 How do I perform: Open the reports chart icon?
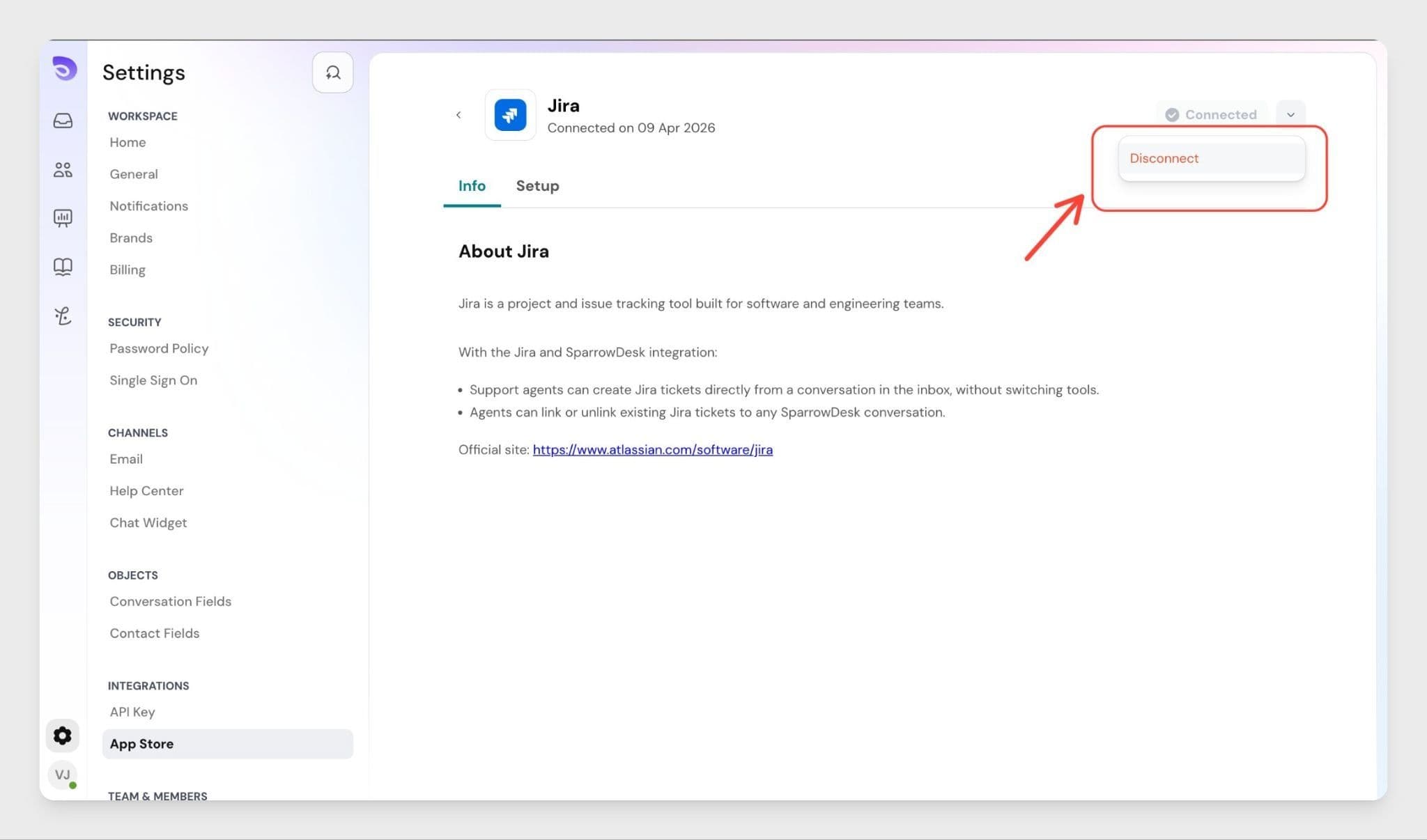pos(63,218)
